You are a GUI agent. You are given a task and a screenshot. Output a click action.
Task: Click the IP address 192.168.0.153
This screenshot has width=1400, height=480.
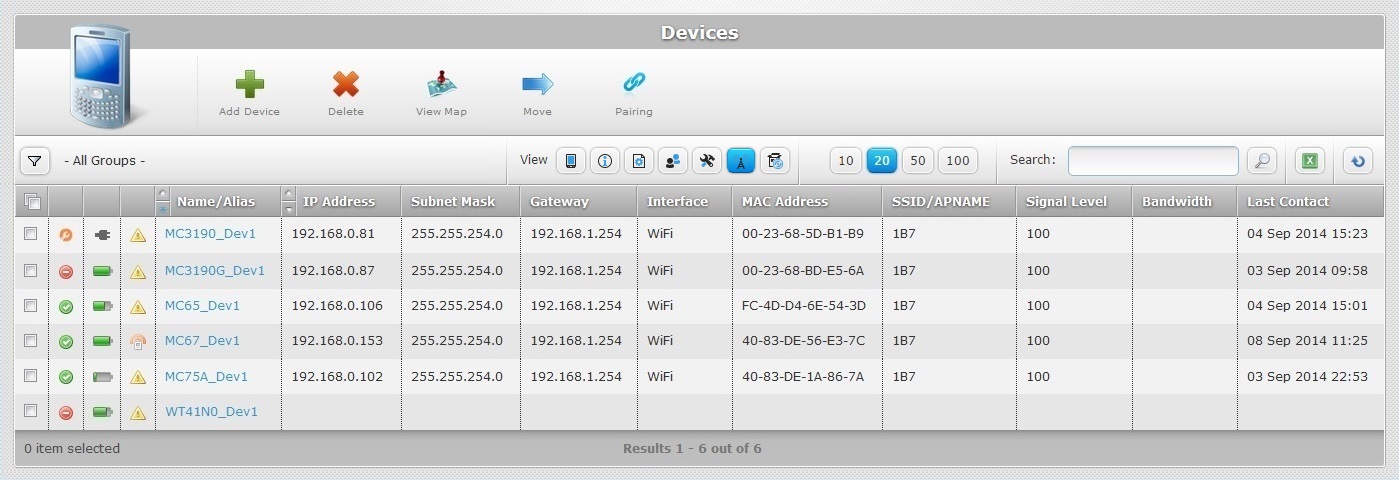[x=337, y=341]
